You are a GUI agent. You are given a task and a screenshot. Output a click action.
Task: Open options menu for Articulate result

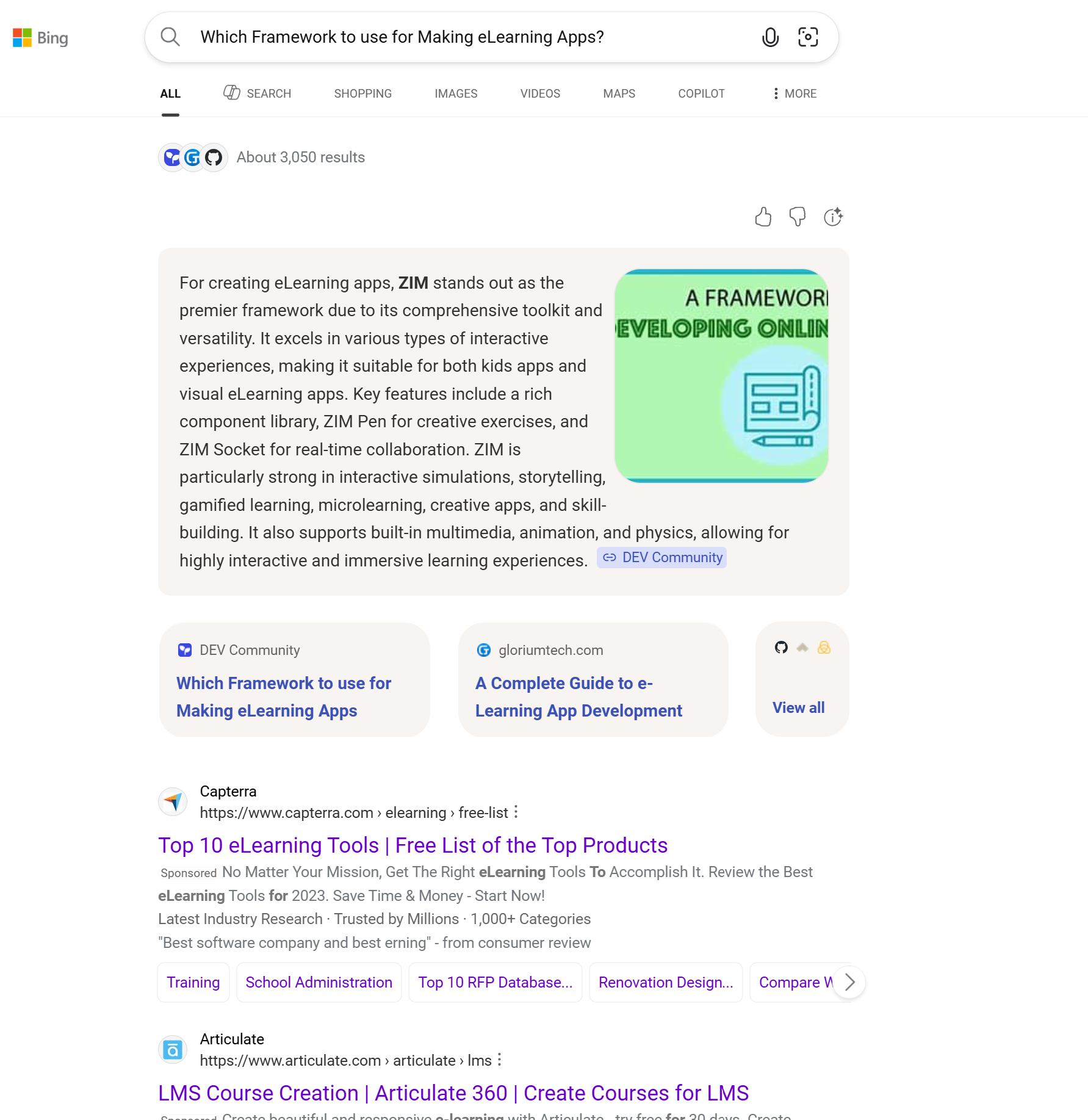(500, 1060)
